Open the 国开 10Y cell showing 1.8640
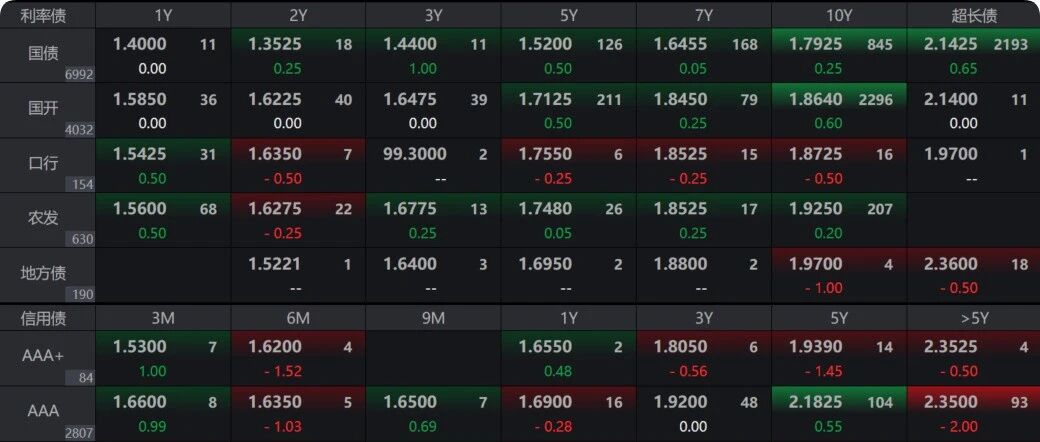 click(x=838, y=110)
